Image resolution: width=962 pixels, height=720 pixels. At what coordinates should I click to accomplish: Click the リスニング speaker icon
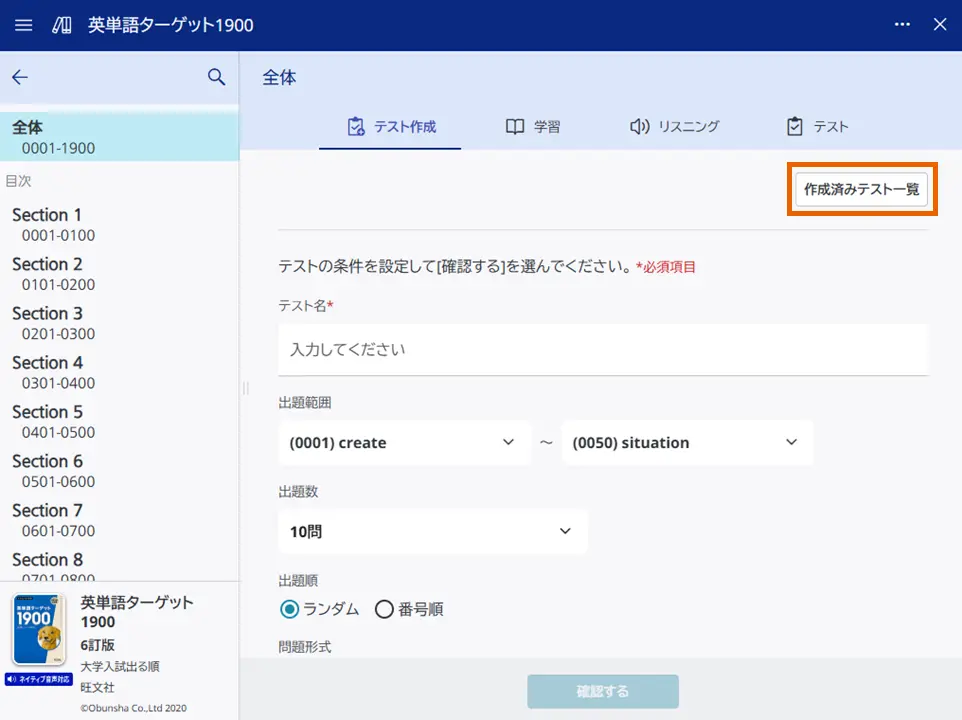(x=640, y=126)
